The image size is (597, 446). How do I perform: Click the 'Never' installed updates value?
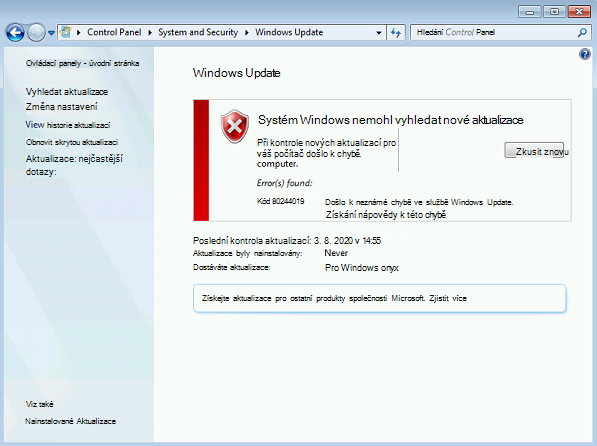(336, 253)
